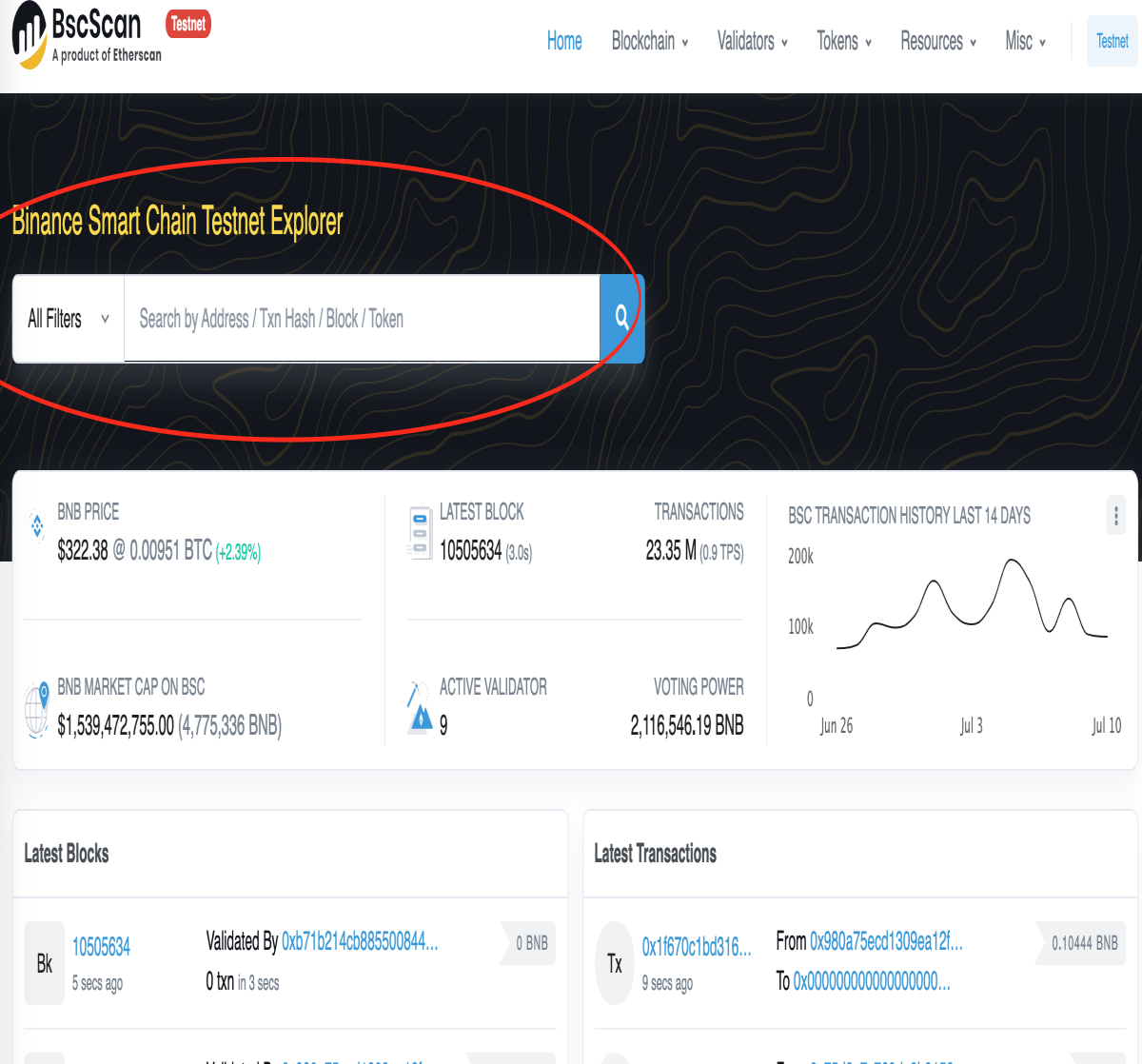Click the Bk block badge for 10505634
Screen dimensions: 1142x1064
click(x=45, y=964)
